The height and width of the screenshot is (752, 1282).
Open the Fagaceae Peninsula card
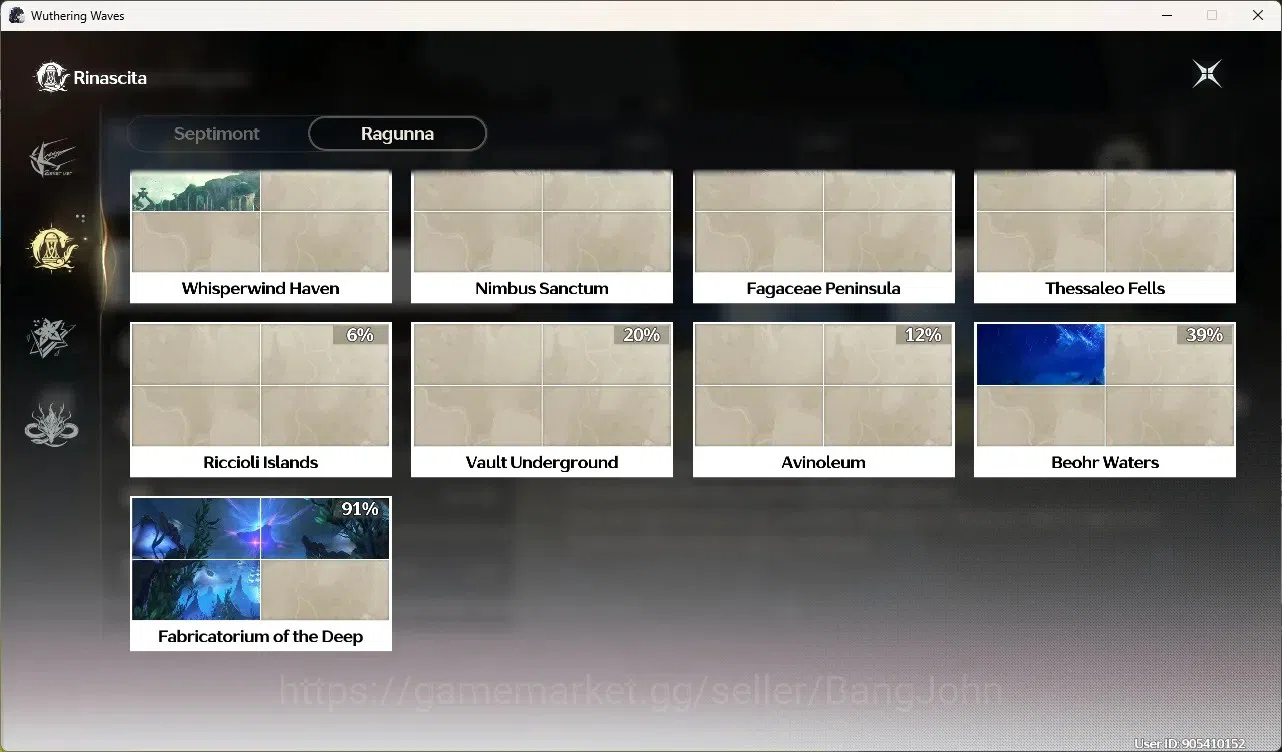point(824,237)
